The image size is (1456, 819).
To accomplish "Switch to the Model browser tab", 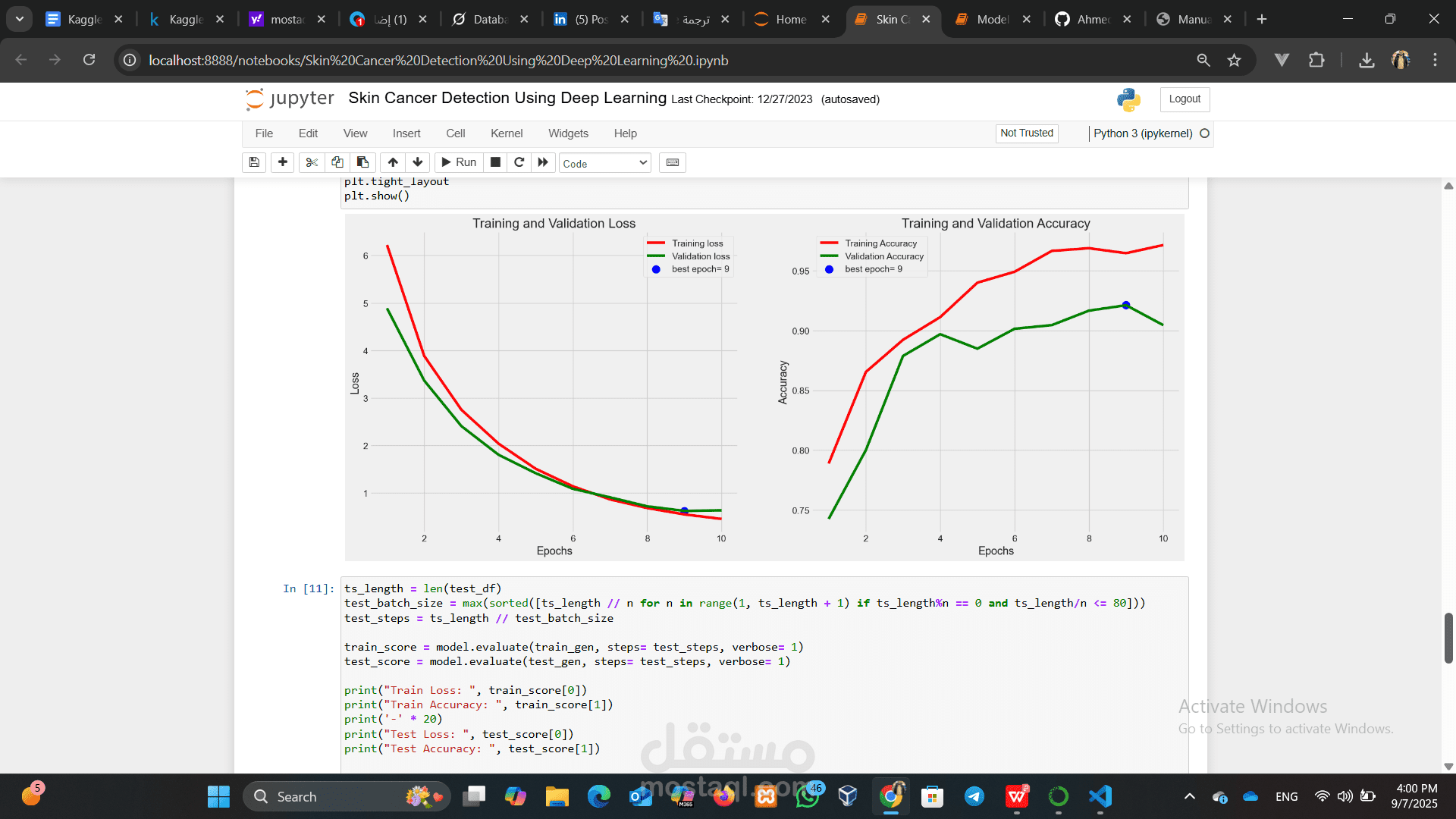I will 992,19.
